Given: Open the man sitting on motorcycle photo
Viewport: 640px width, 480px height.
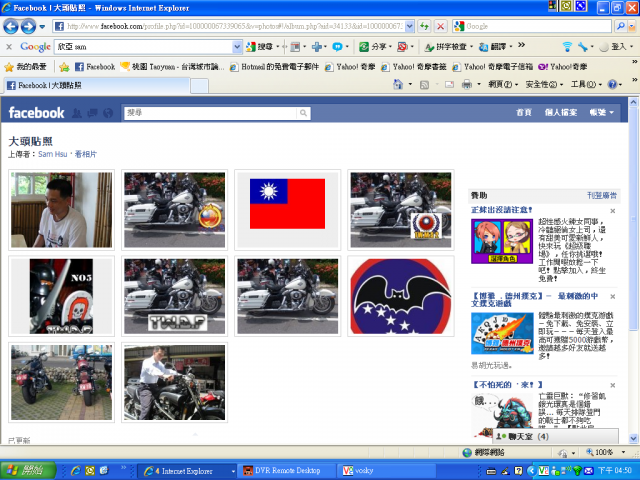Looking at the screenshot, I should pyautogui.click(x=174, y=382).
